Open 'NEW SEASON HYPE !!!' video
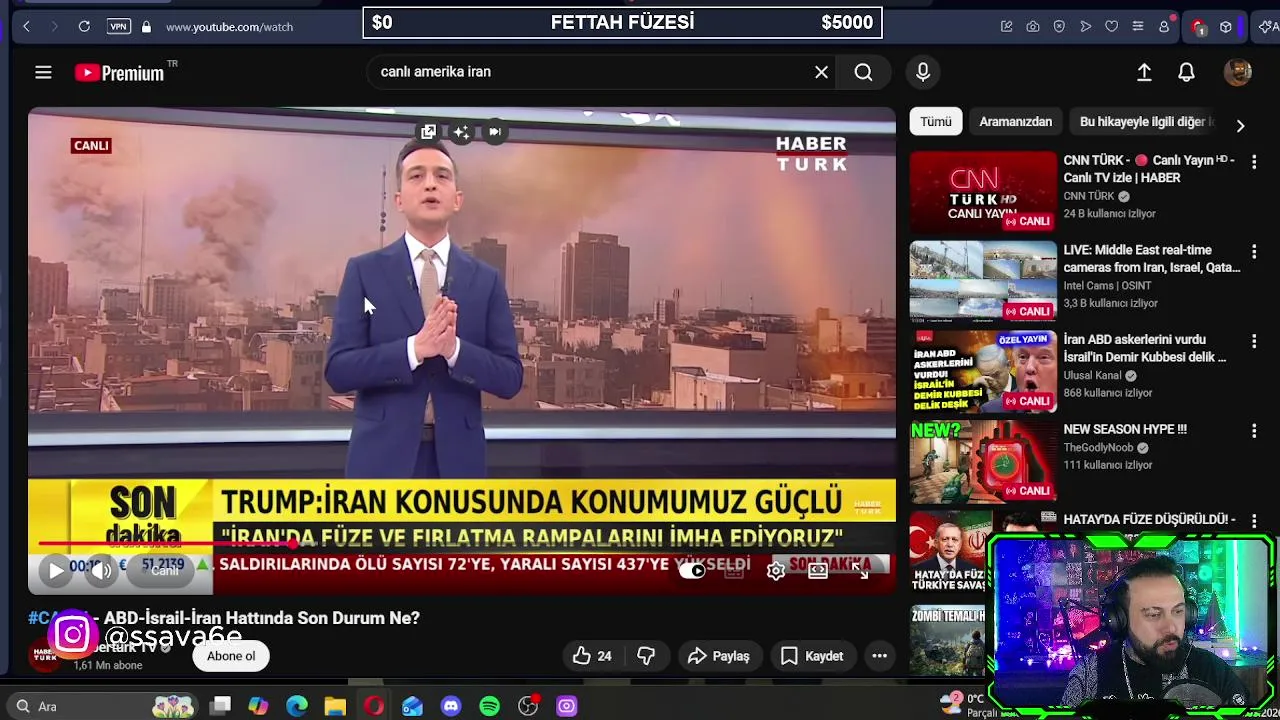The width and height of the screenshot is (1280, 720). pos(1125,429)
